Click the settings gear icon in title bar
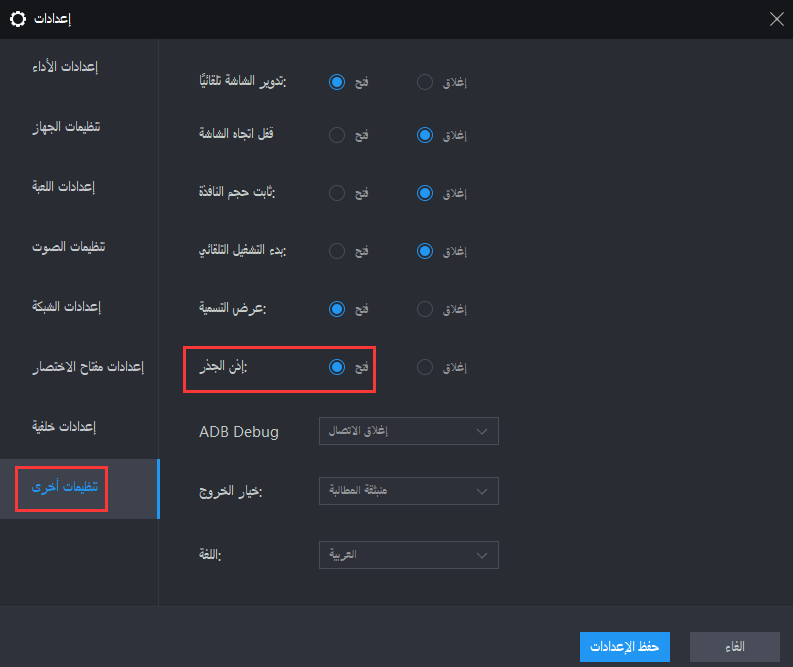 [18, 19]
